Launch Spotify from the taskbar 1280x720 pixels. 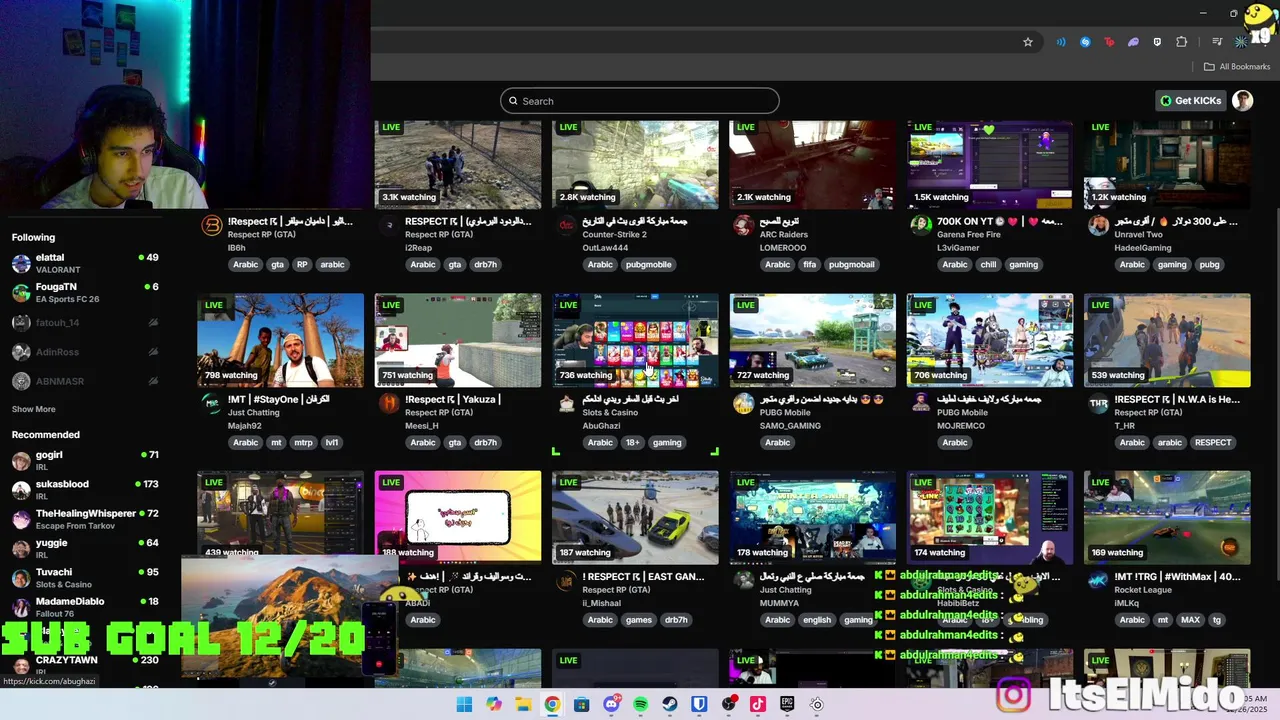(640, 704)
